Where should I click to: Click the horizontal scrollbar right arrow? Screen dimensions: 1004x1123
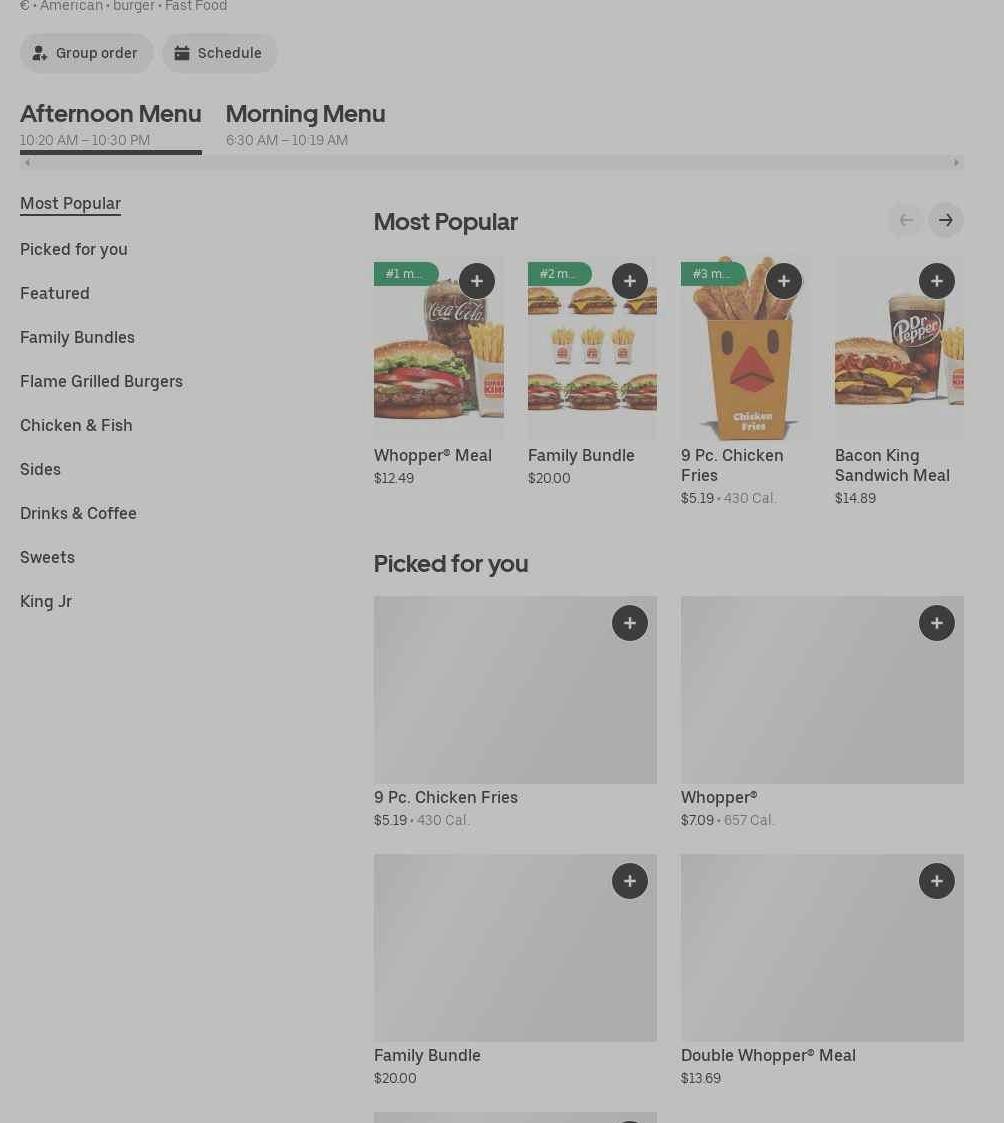coord(956,163)
